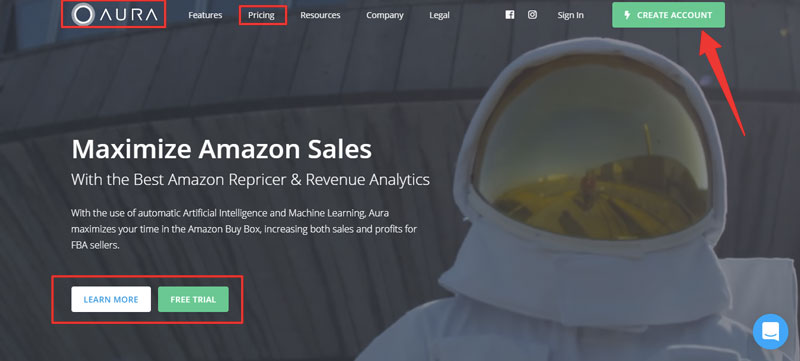Open the Resources navigation item

(x=320, y=15)
